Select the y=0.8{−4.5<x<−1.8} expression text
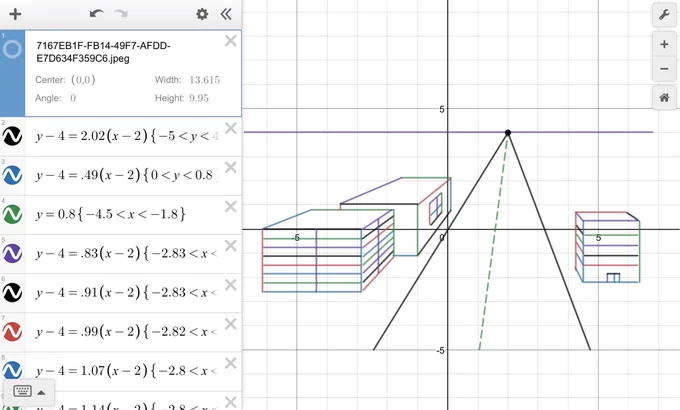This screenshot has width=680, height=410. pos(111,214)
